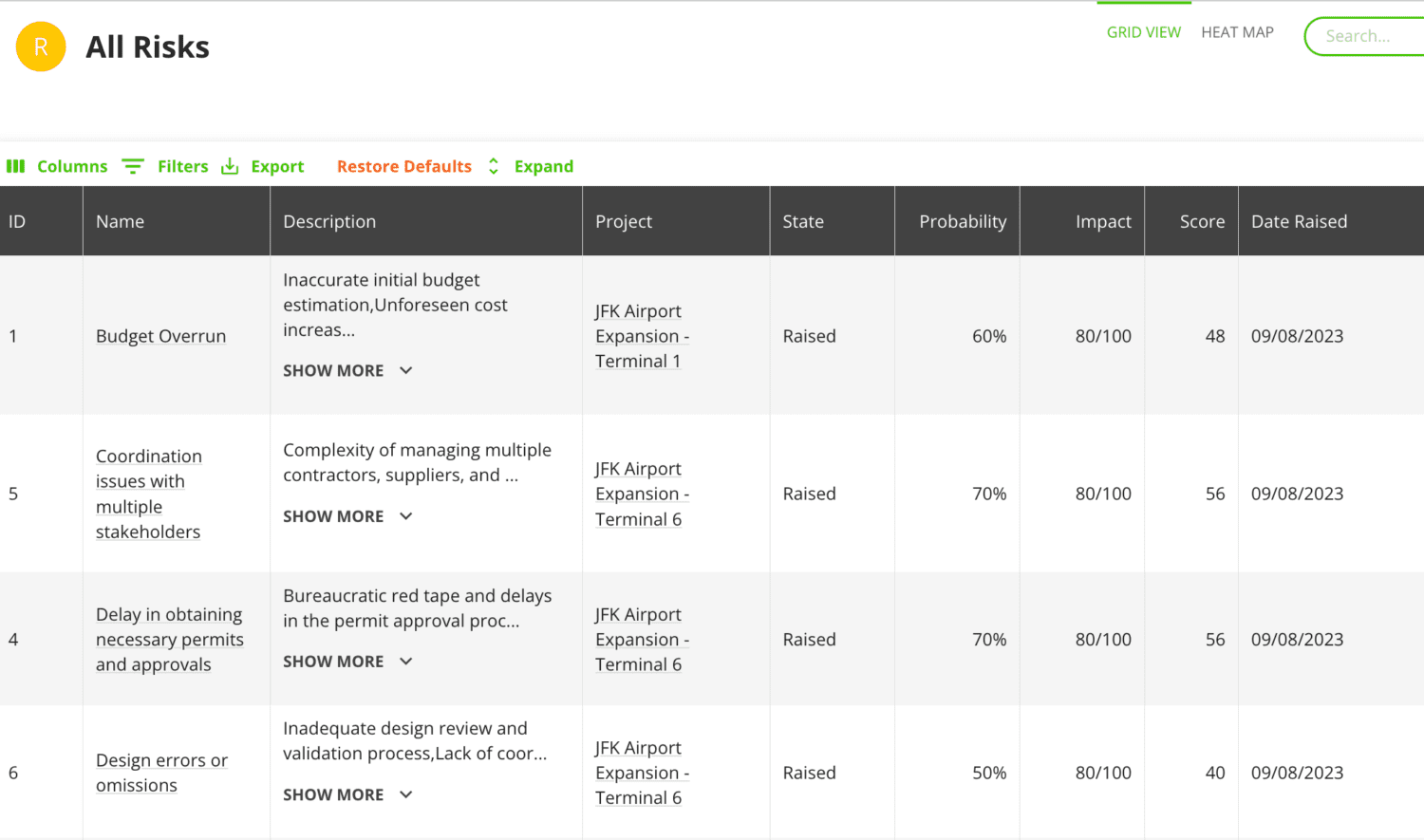Open Terminal 6 project link in row 4
This screenshot has width=1424, height=840.
tap(642, 640)
